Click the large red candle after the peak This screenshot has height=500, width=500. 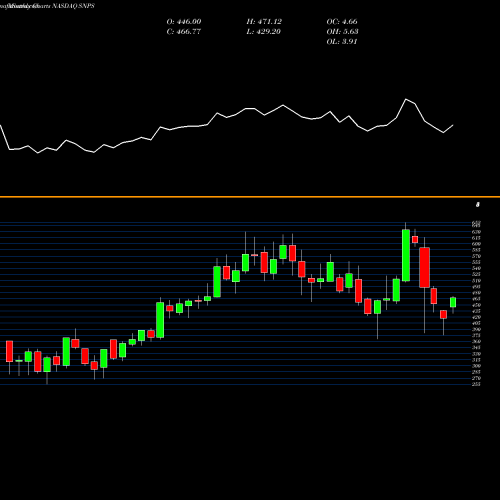pyautogui.click(x=424, y=268)
